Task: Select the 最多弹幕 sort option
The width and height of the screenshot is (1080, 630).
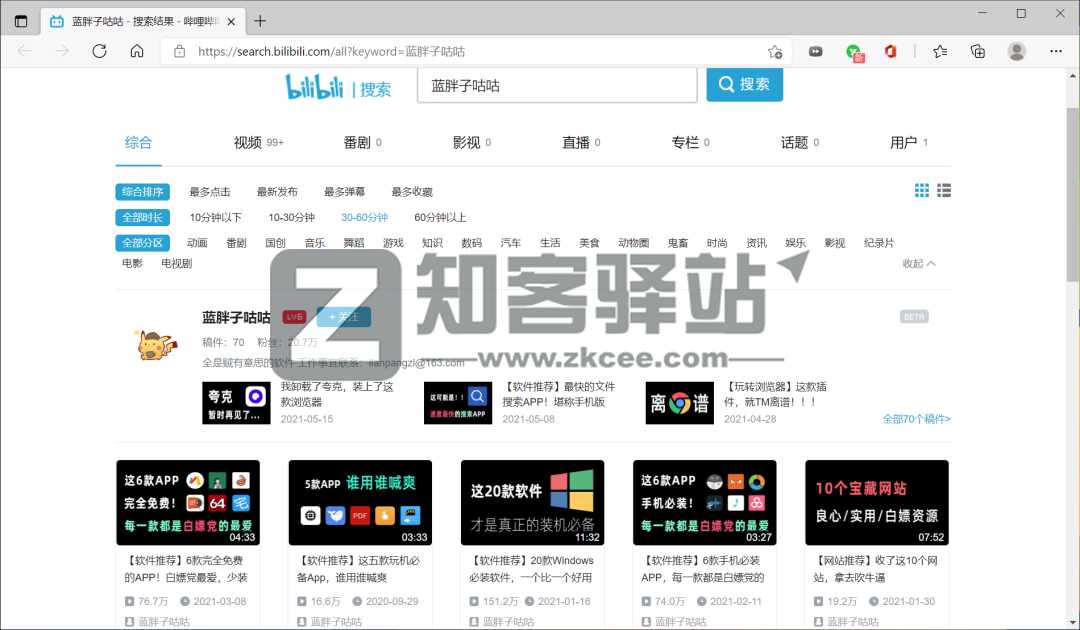Action: click(344, 191)
